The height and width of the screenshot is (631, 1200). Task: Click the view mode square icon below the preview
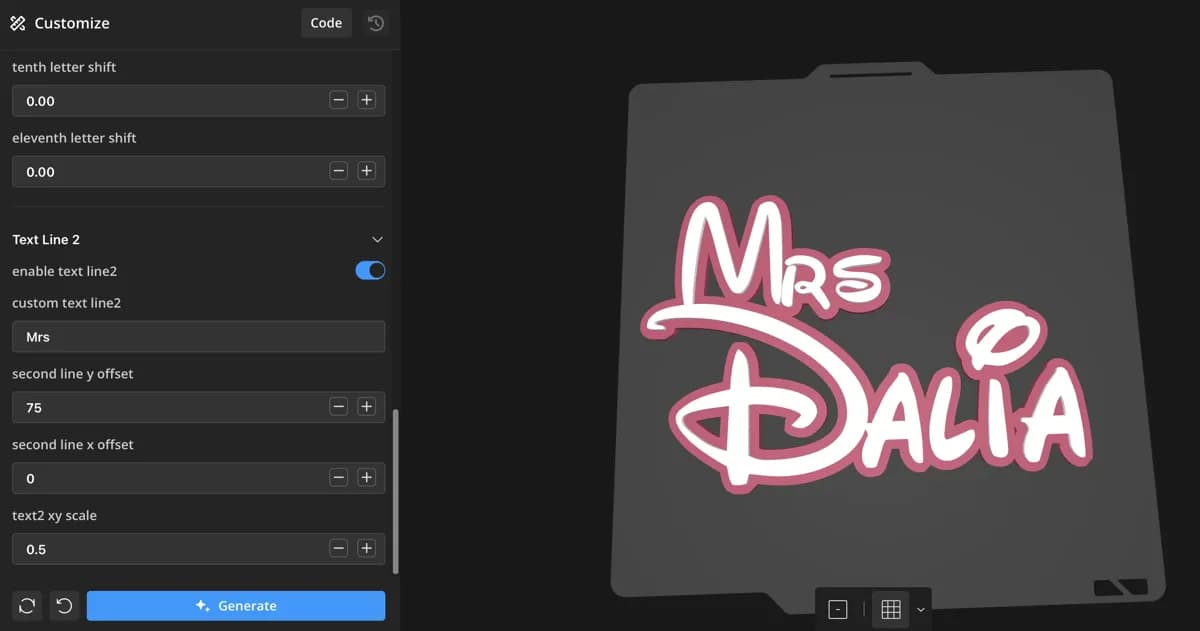[838, 609]
